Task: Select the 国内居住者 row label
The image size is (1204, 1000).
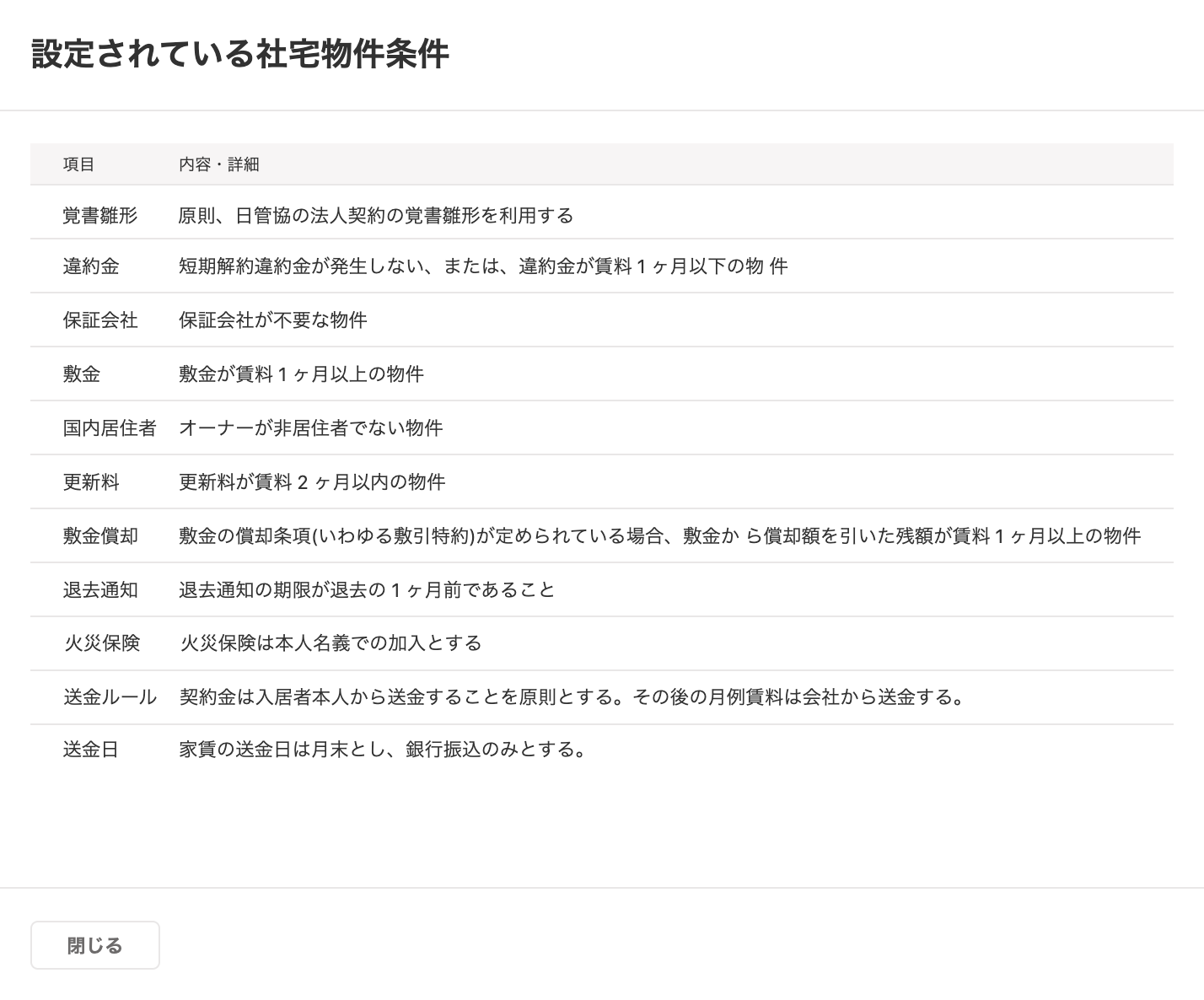Action: tap(110, 428)
